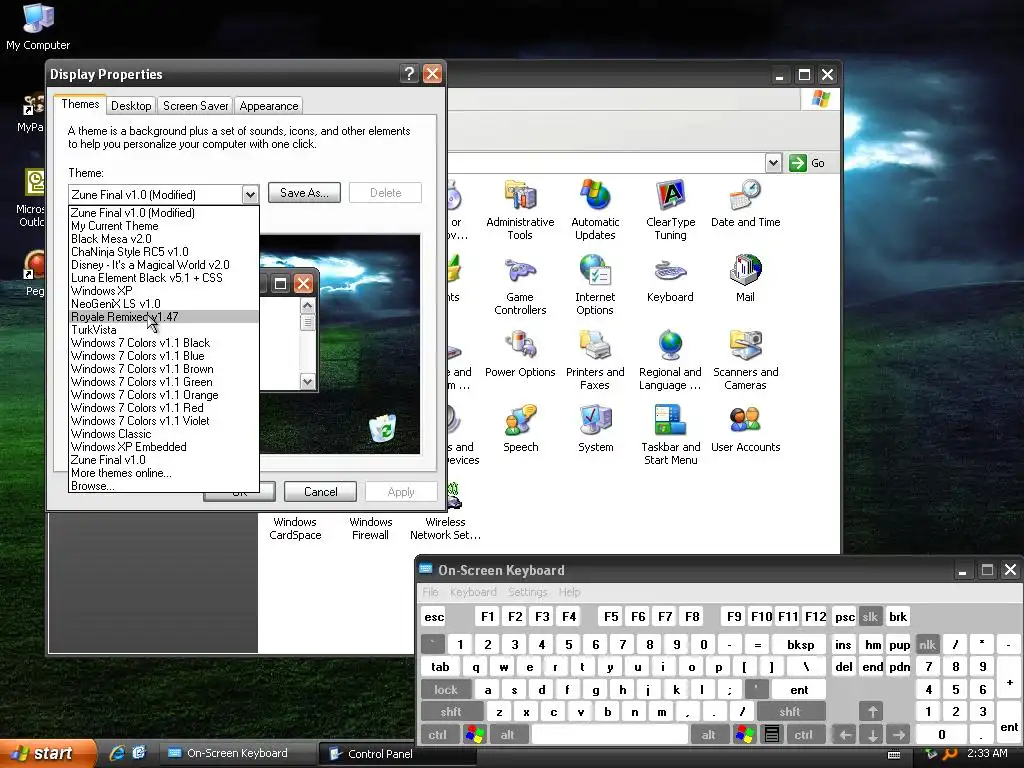
Task: Pick Windows 7 Colors v1.1 Orange theme
Action: (x=163, y=395)
